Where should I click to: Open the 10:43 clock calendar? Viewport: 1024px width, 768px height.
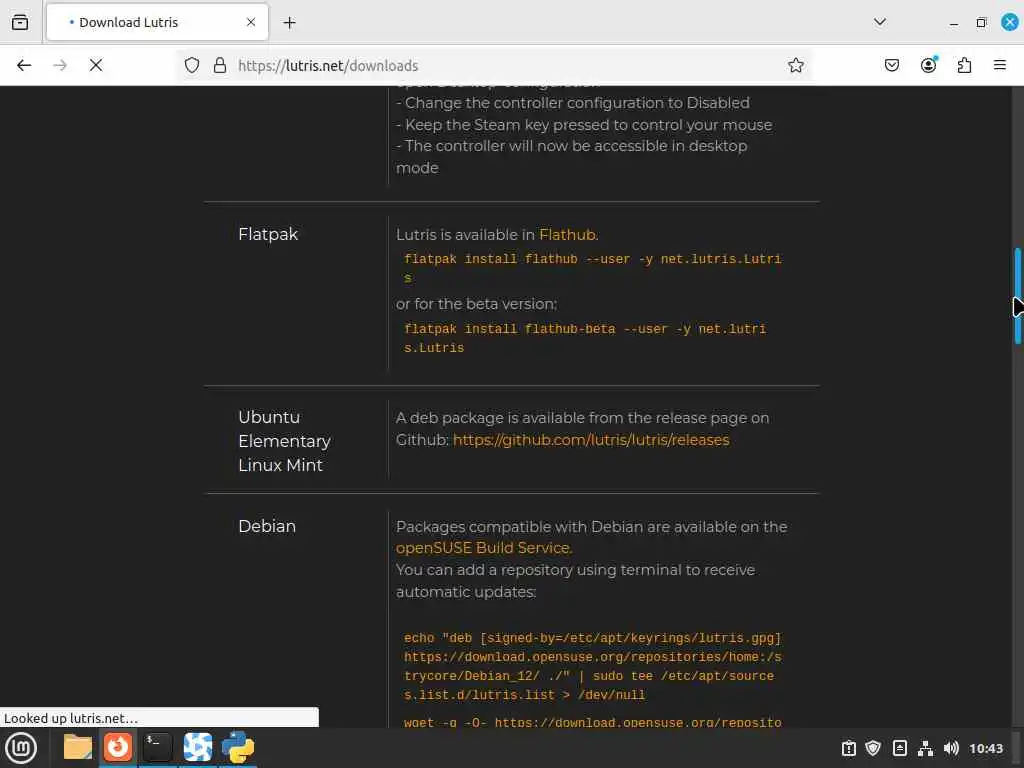[985, 748]
